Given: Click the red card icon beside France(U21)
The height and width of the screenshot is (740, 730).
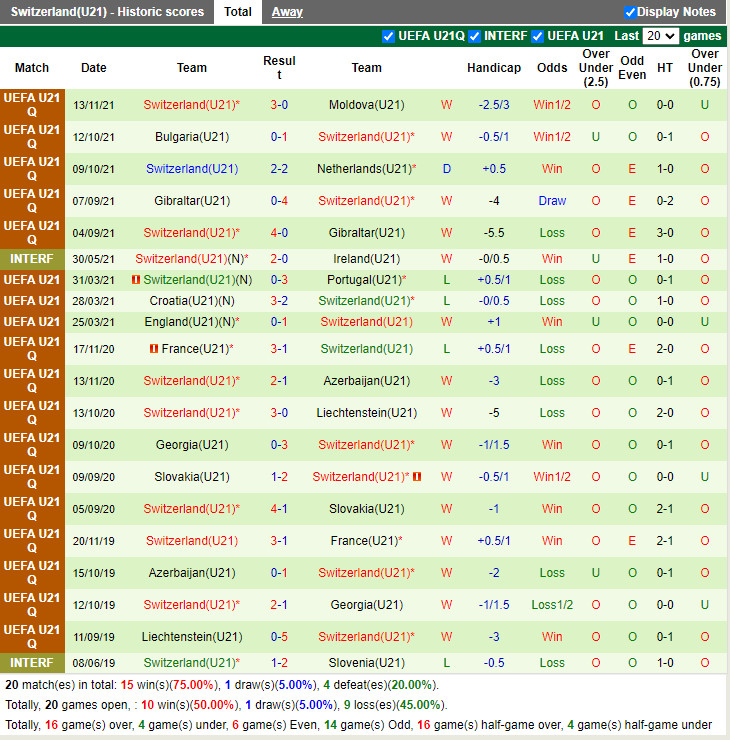Looking at the screenshot, I should click(154, 349).
